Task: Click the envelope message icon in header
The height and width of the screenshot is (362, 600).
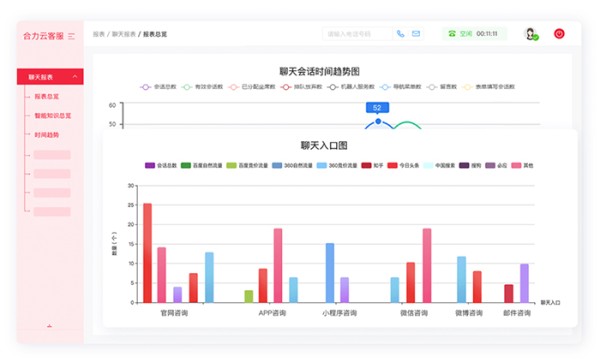Action: coord(416,34)
